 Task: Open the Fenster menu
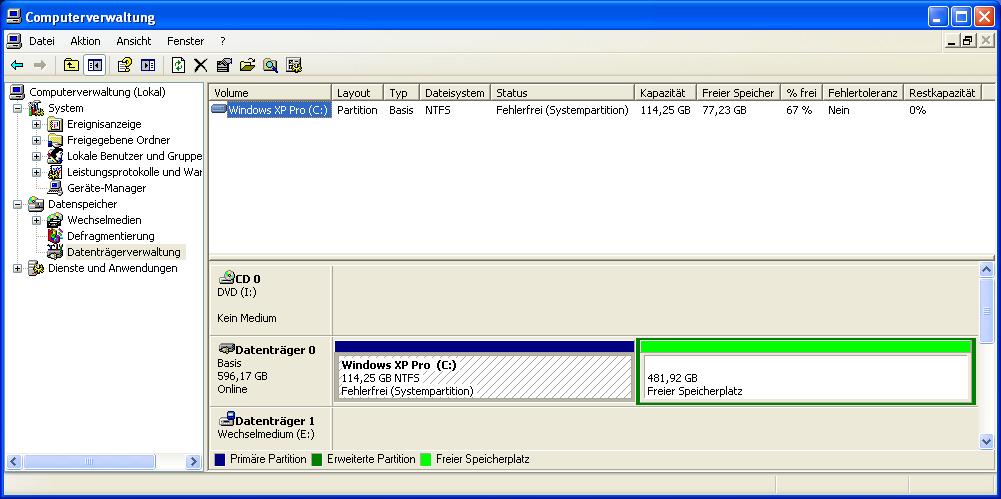point(186,41)
